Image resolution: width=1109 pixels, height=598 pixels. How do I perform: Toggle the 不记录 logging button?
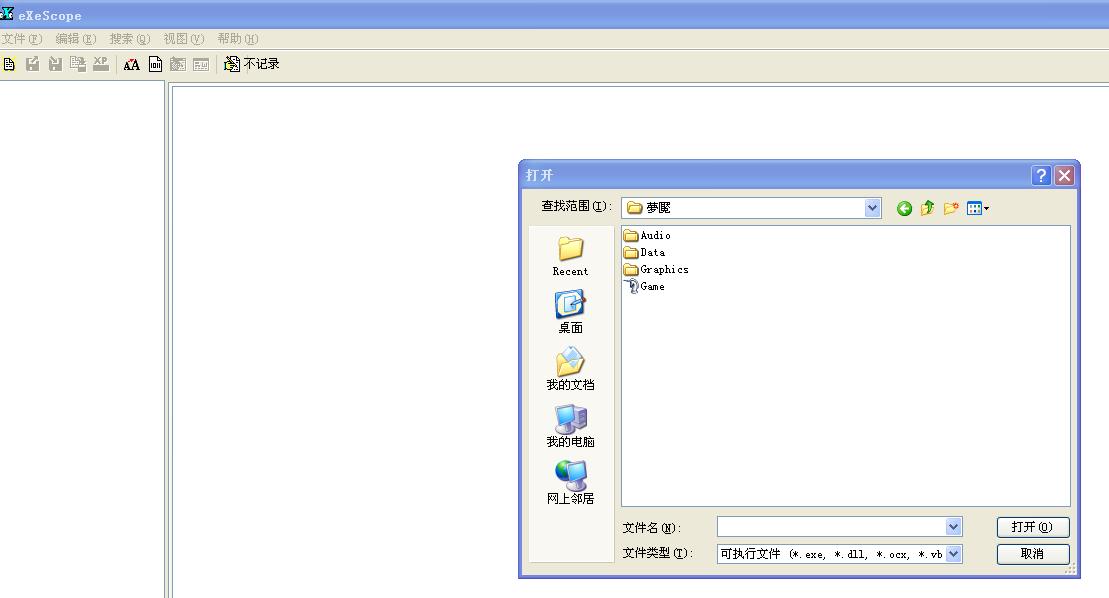pos(252,64)
